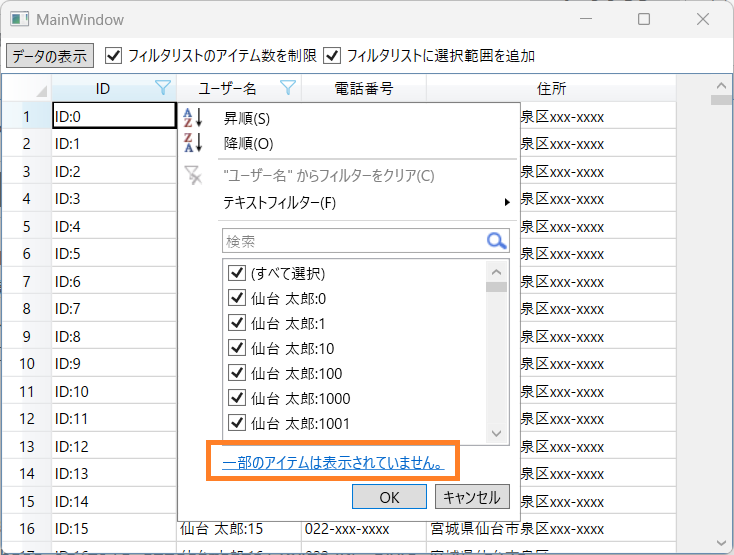Image resolution: width=734 pixels, height=555 pixels.
Task: Click the select-all corner of the data grid
Action: click(27, 88)
